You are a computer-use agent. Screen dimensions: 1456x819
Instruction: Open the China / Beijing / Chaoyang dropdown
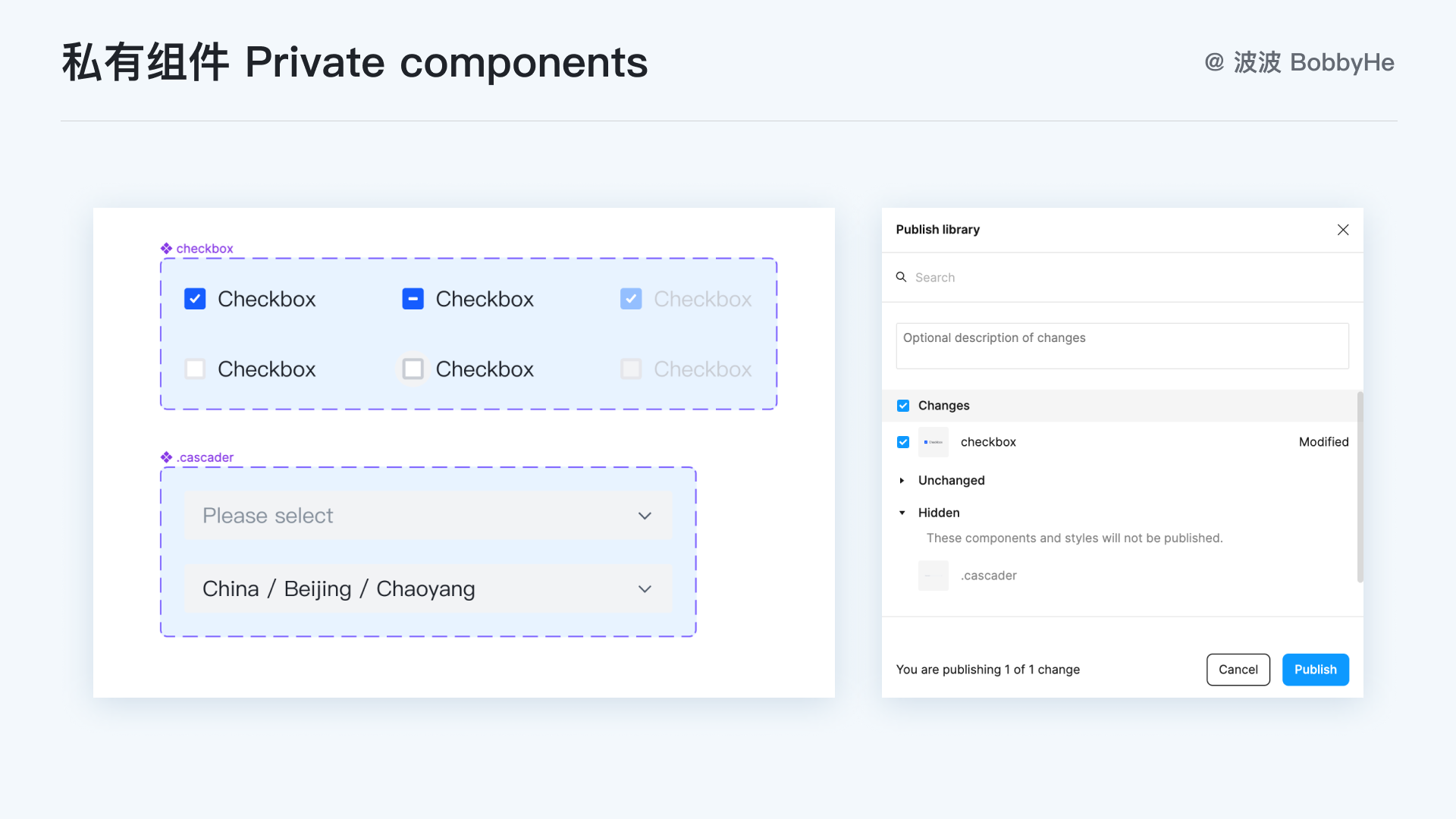428,589
